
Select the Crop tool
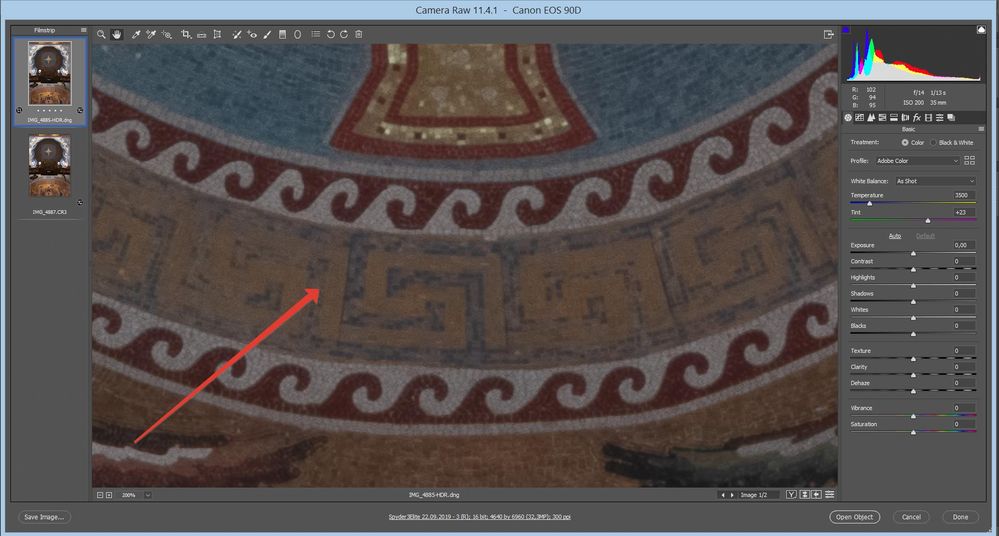(x=186, y=34)
